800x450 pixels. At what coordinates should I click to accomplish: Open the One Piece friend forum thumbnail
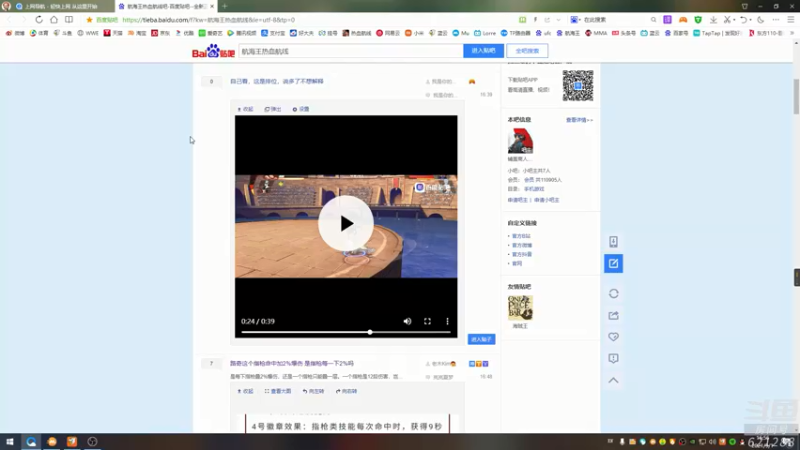[x=520, y=308]
